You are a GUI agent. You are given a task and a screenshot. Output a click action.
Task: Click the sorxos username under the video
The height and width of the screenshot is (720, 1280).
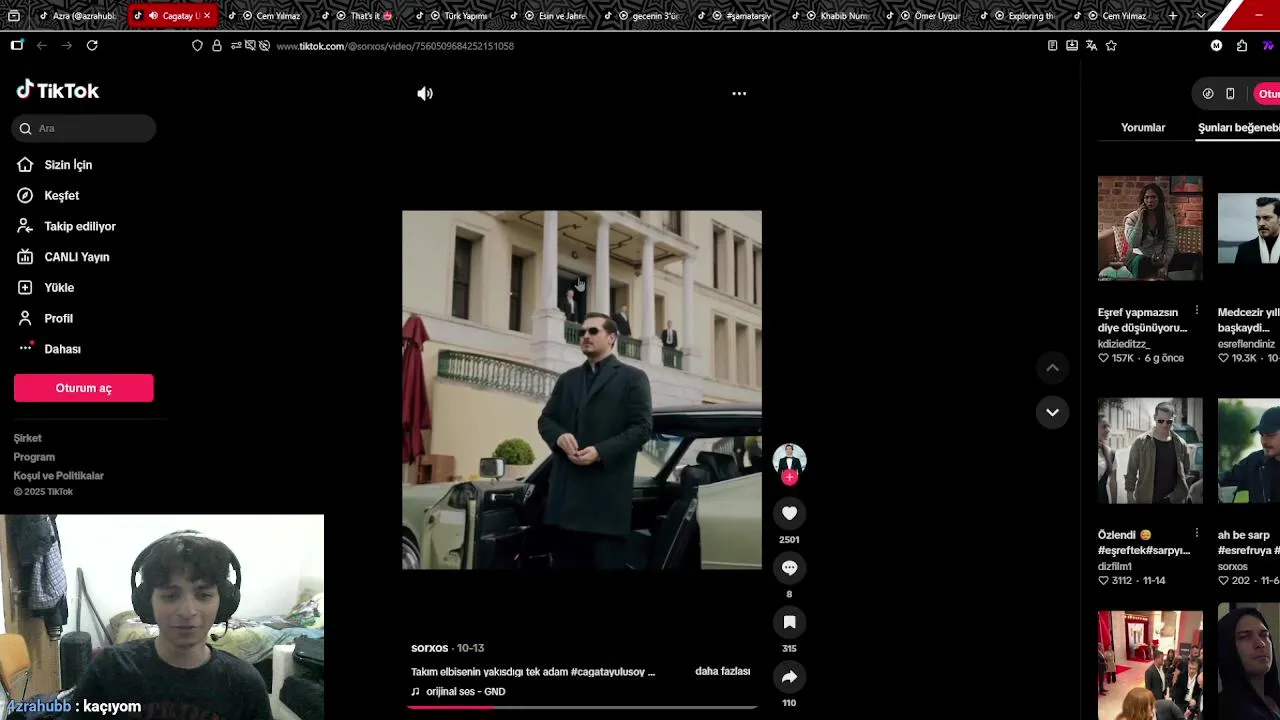click(x=429, y=648)
